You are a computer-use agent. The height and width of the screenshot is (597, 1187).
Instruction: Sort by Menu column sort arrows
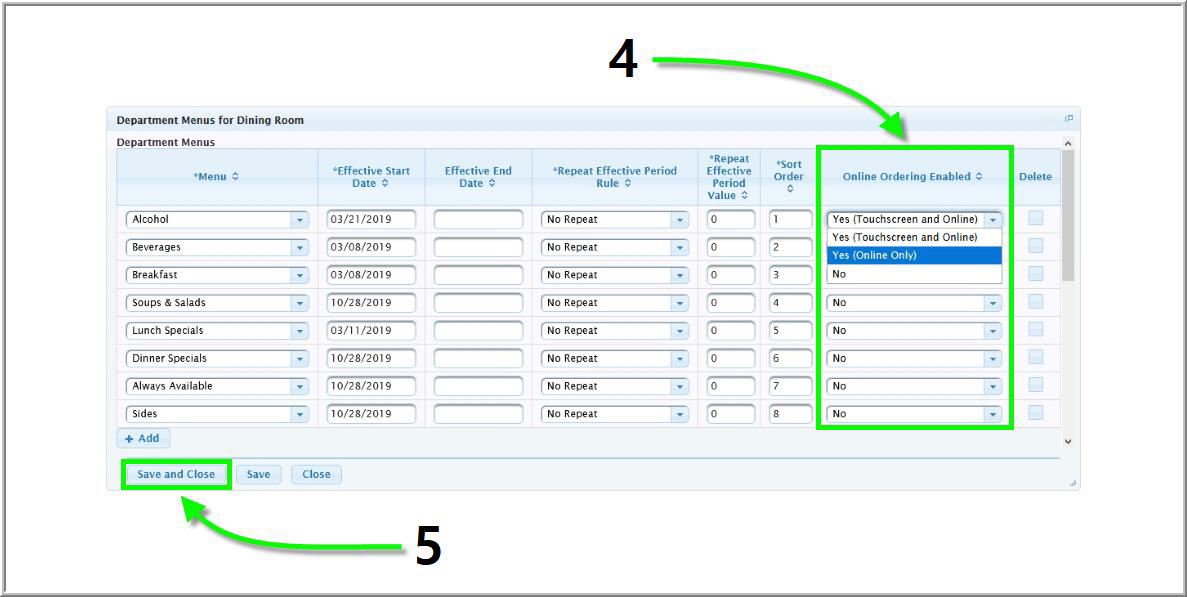click(235, 177)
